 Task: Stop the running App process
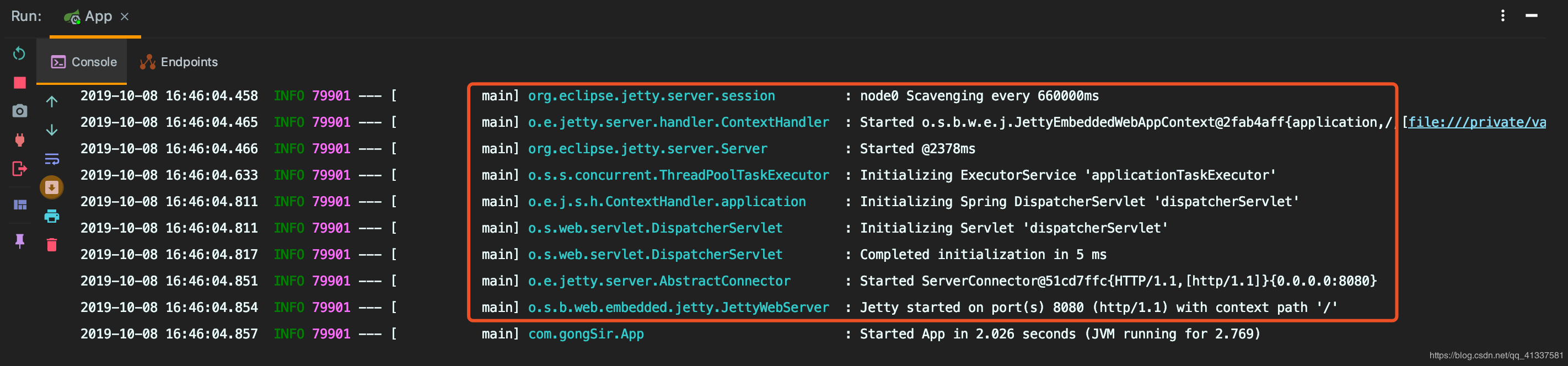(x=19, y=82)
